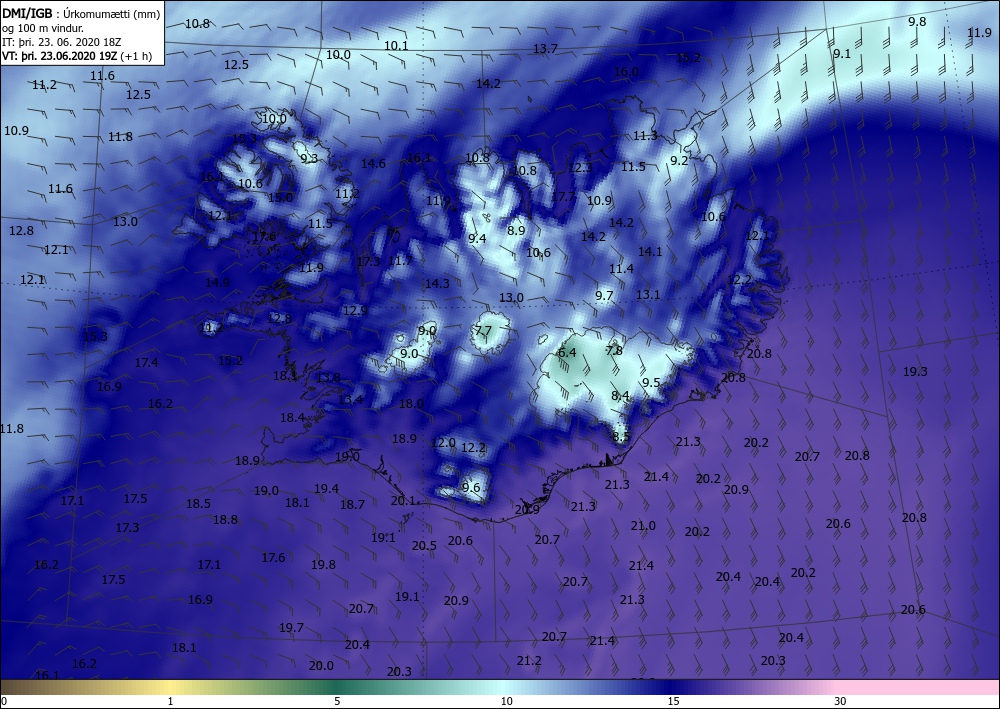Click the map value 12.0
The width and height of the screenshot is (1000, 709).
tap(443, 442)
